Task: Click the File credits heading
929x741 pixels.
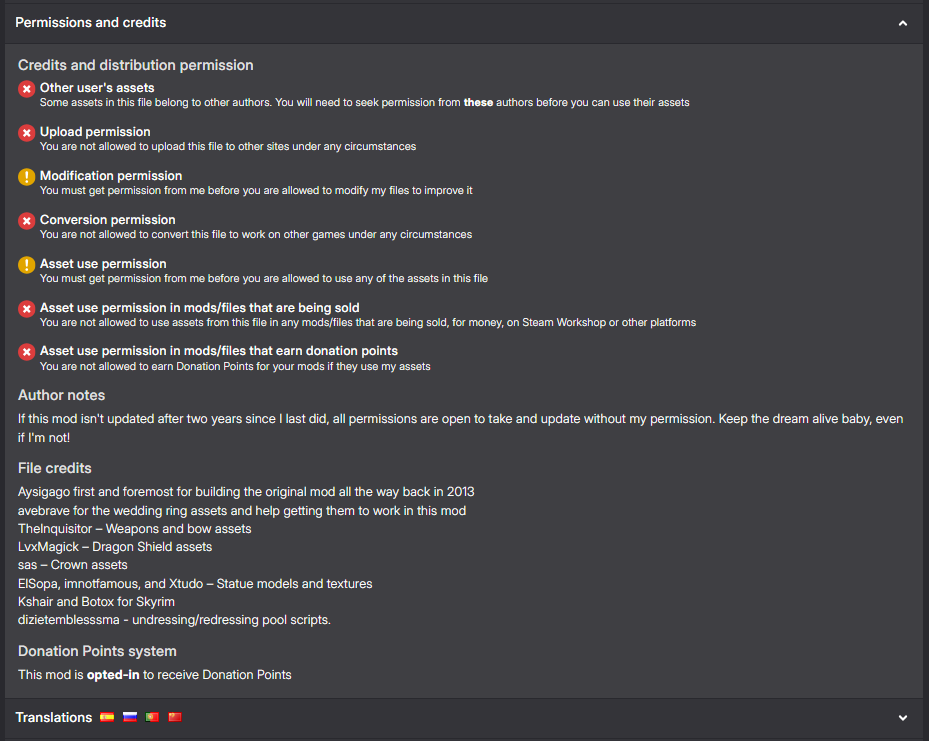Action: [x=55, y=468]
